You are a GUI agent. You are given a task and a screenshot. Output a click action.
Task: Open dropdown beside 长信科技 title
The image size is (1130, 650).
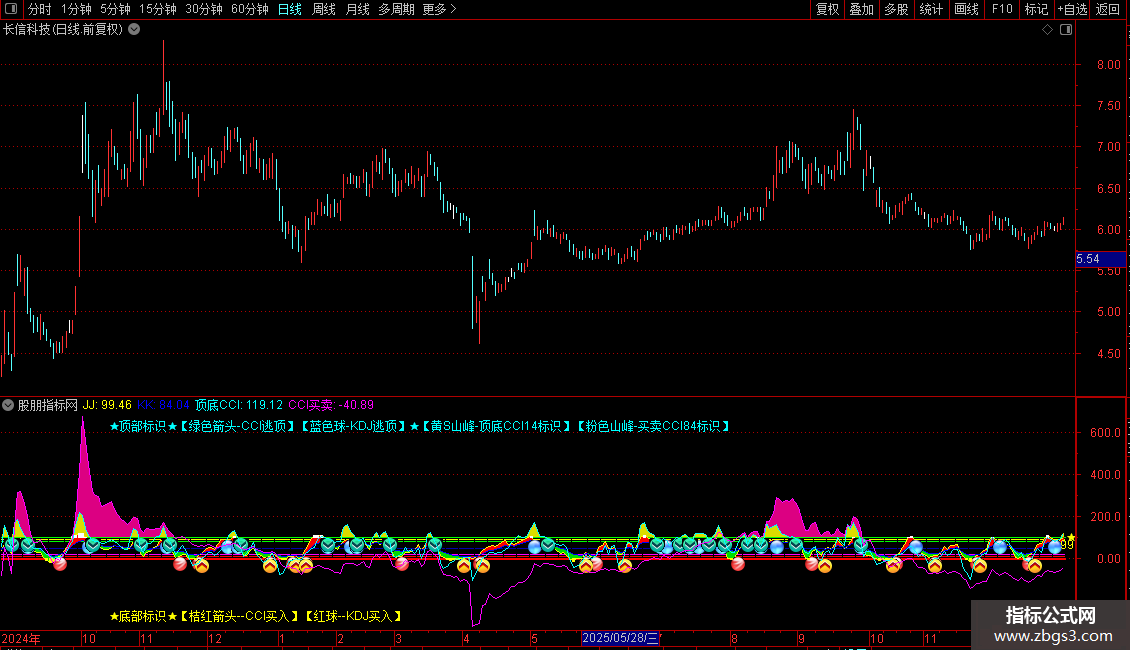(x=134, y=30)
